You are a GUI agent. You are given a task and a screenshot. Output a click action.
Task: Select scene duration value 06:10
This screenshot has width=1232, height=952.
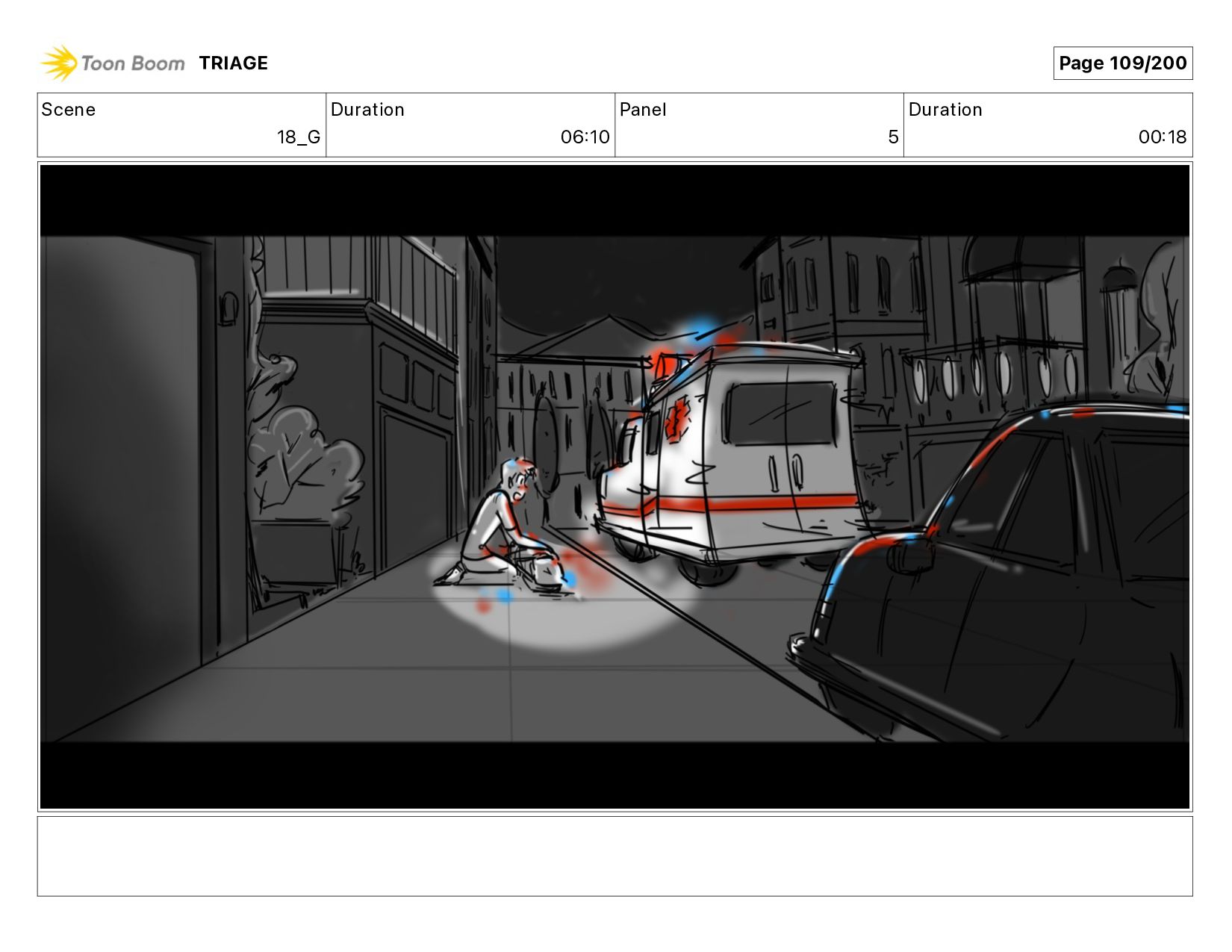(585, 137)
